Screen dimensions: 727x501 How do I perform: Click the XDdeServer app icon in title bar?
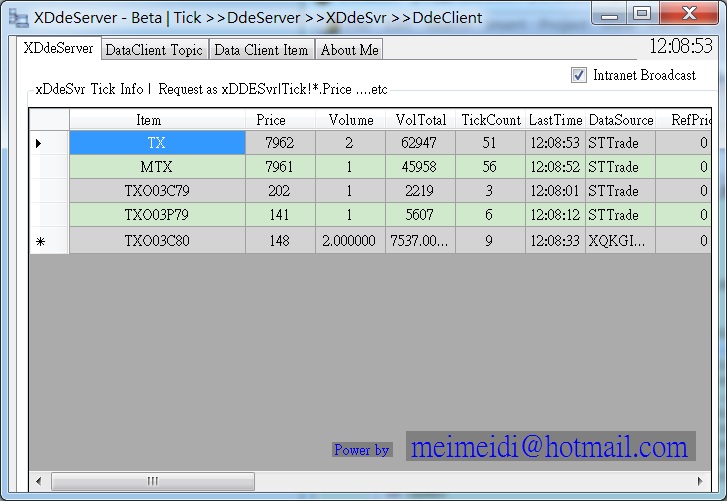[19, 18]
